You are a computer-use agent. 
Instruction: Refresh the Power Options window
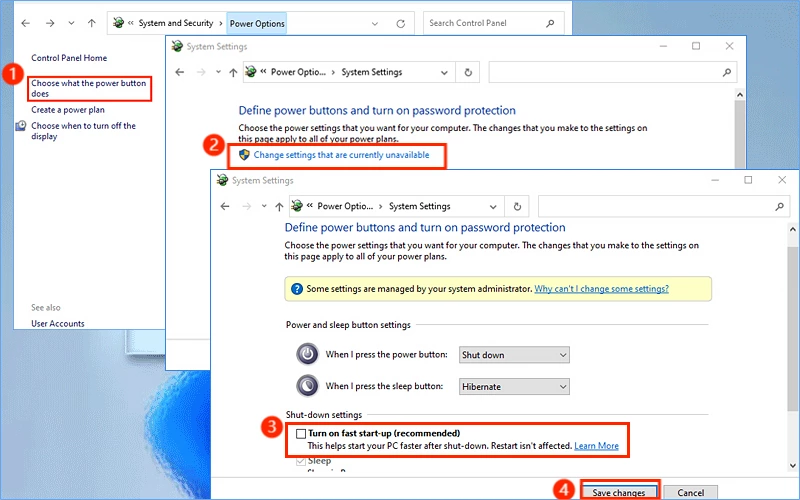point(401,23)
